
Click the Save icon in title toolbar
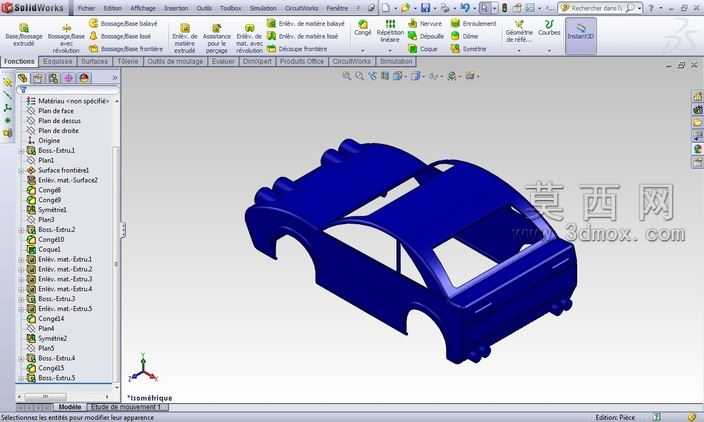click(x=425, y=8)
